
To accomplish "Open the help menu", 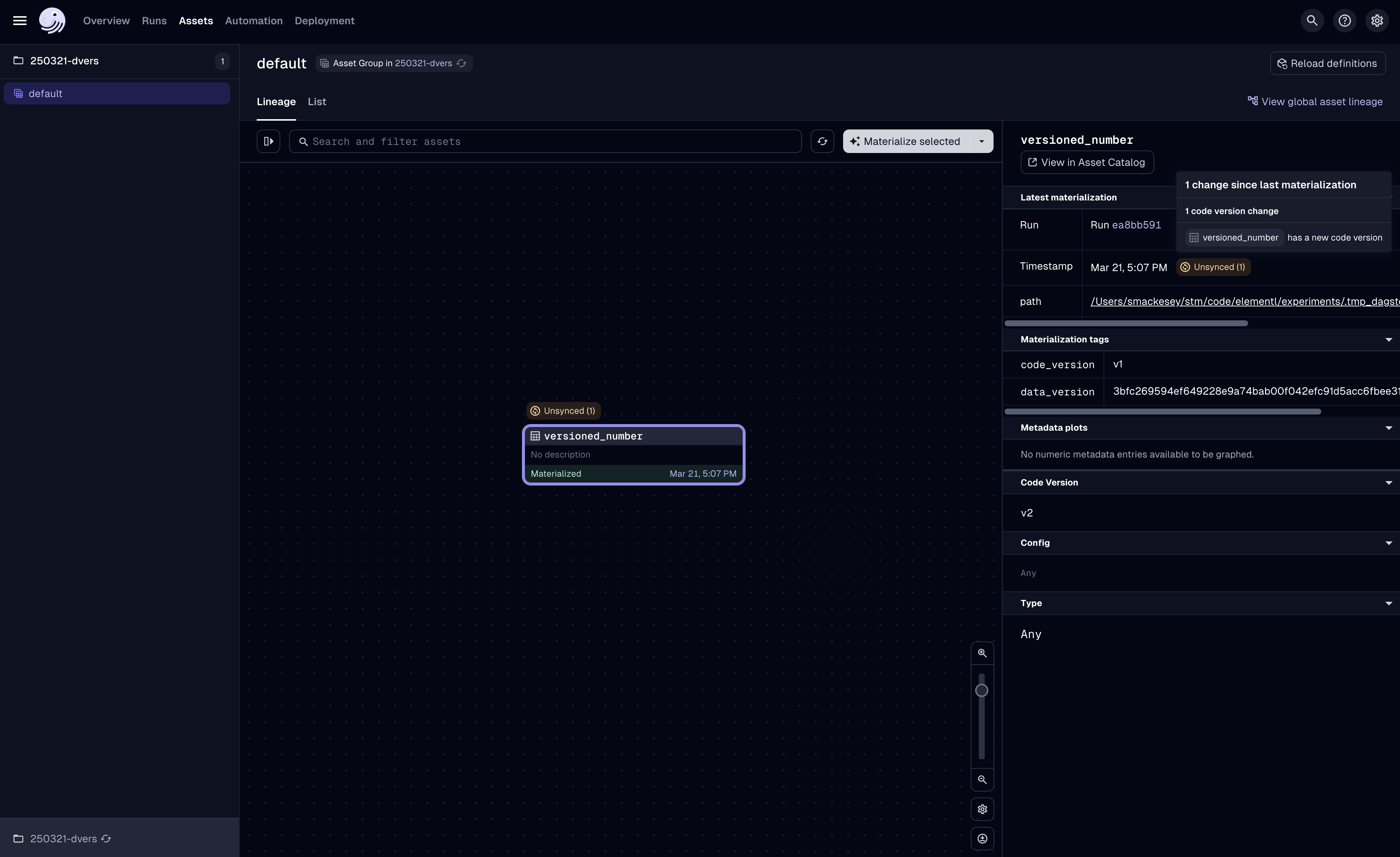I will (x=1344, y=21).
